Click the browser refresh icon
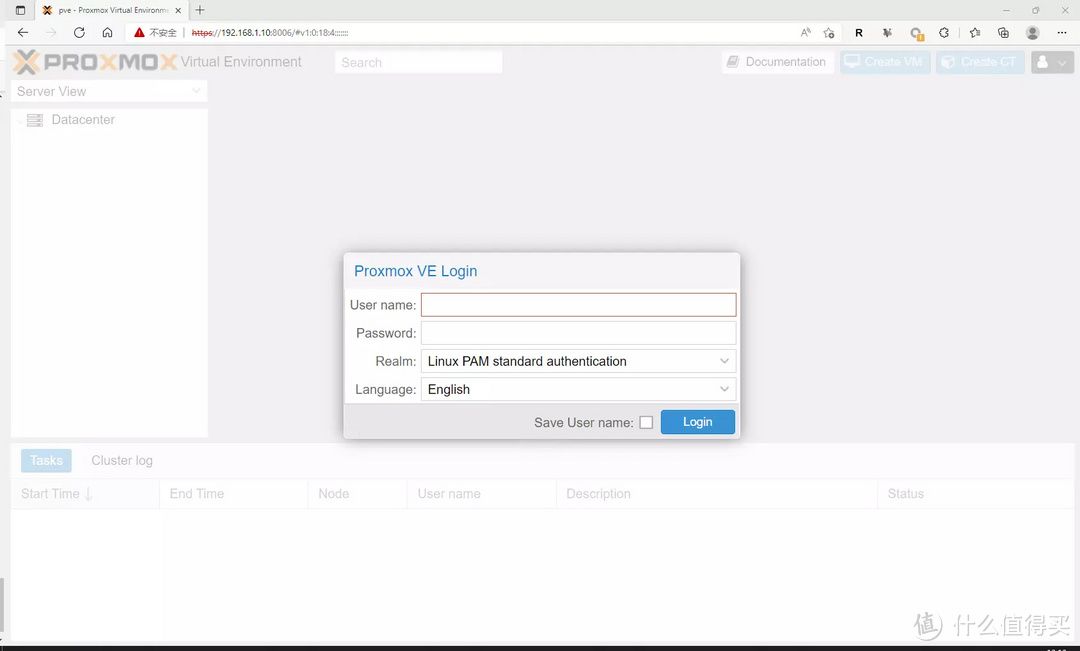Screen dimensions: 1080x651 pos(79,33)
